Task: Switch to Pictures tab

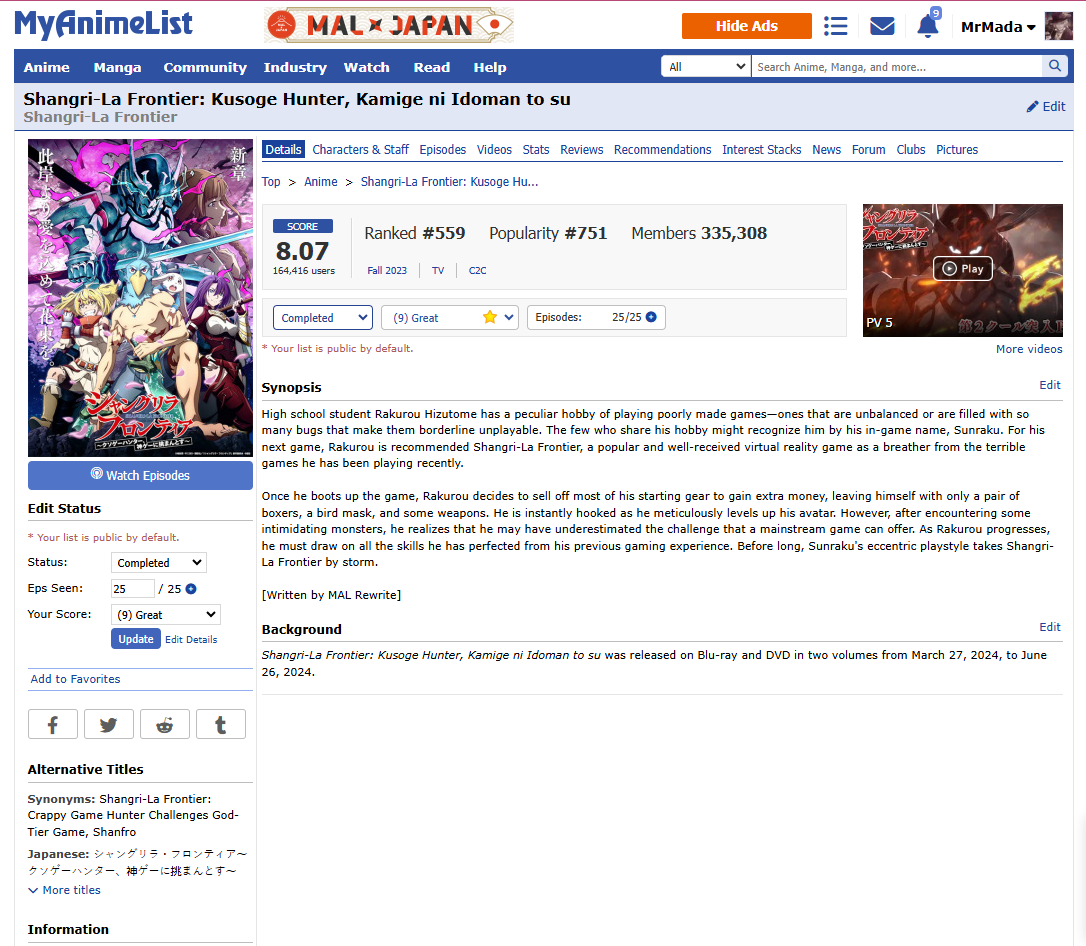Action: [x=957, y=150]
